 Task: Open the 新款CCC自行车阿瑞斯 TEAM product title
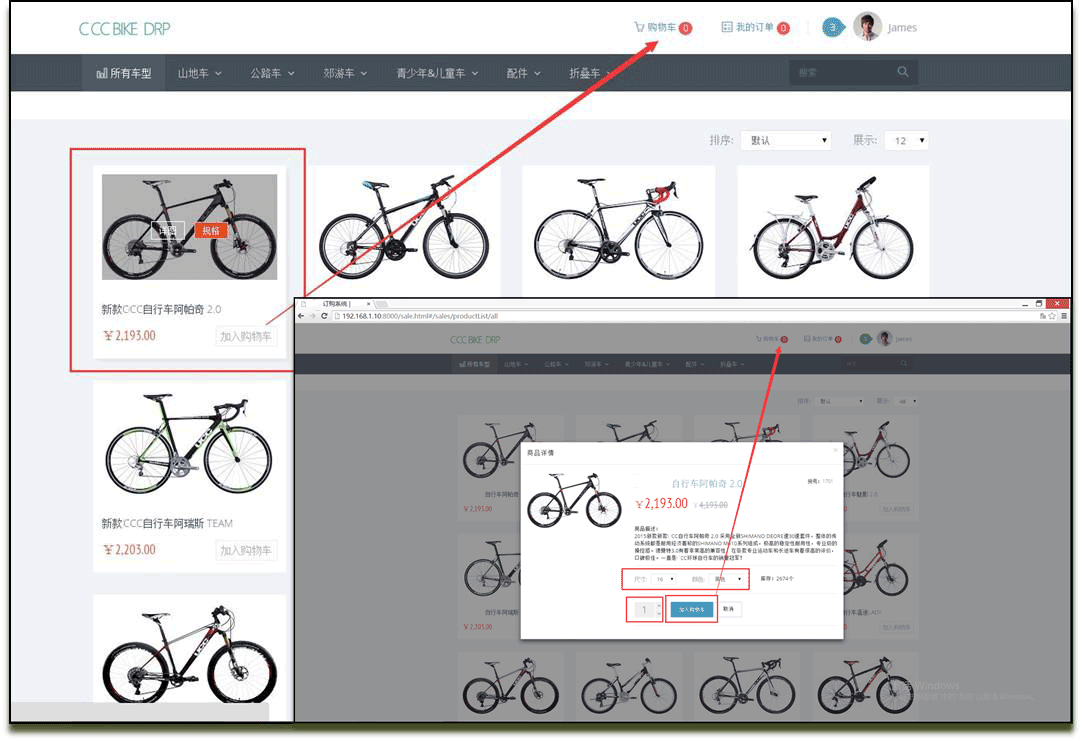point(167,523)
